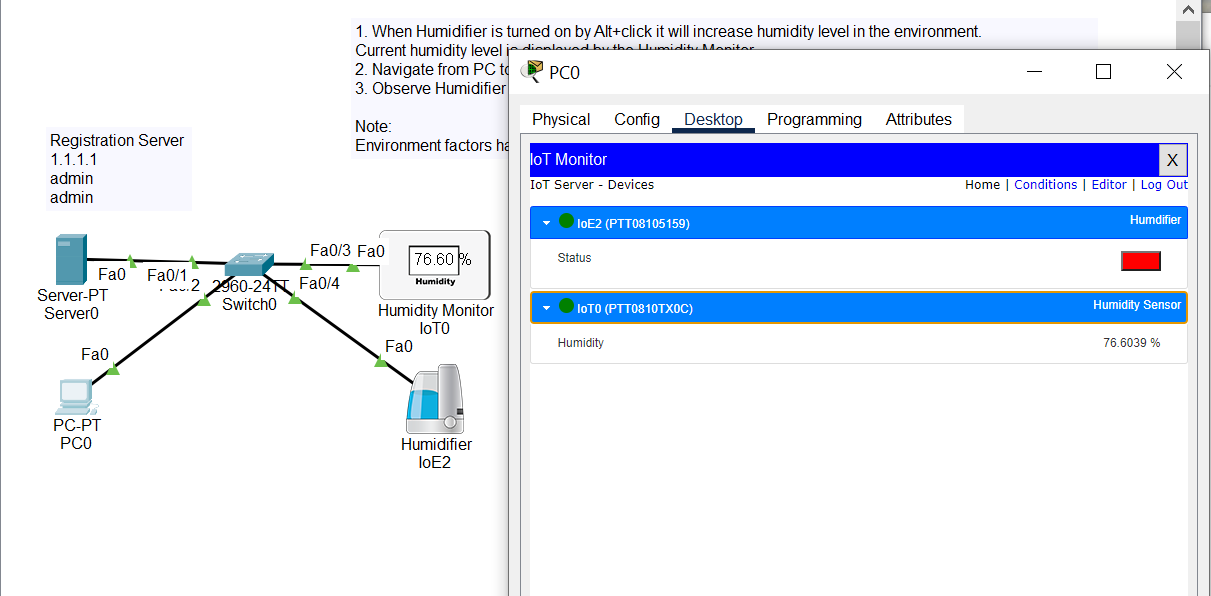Open the Config tab
This screenshot has width=1211, height=596.
point(637,119)
